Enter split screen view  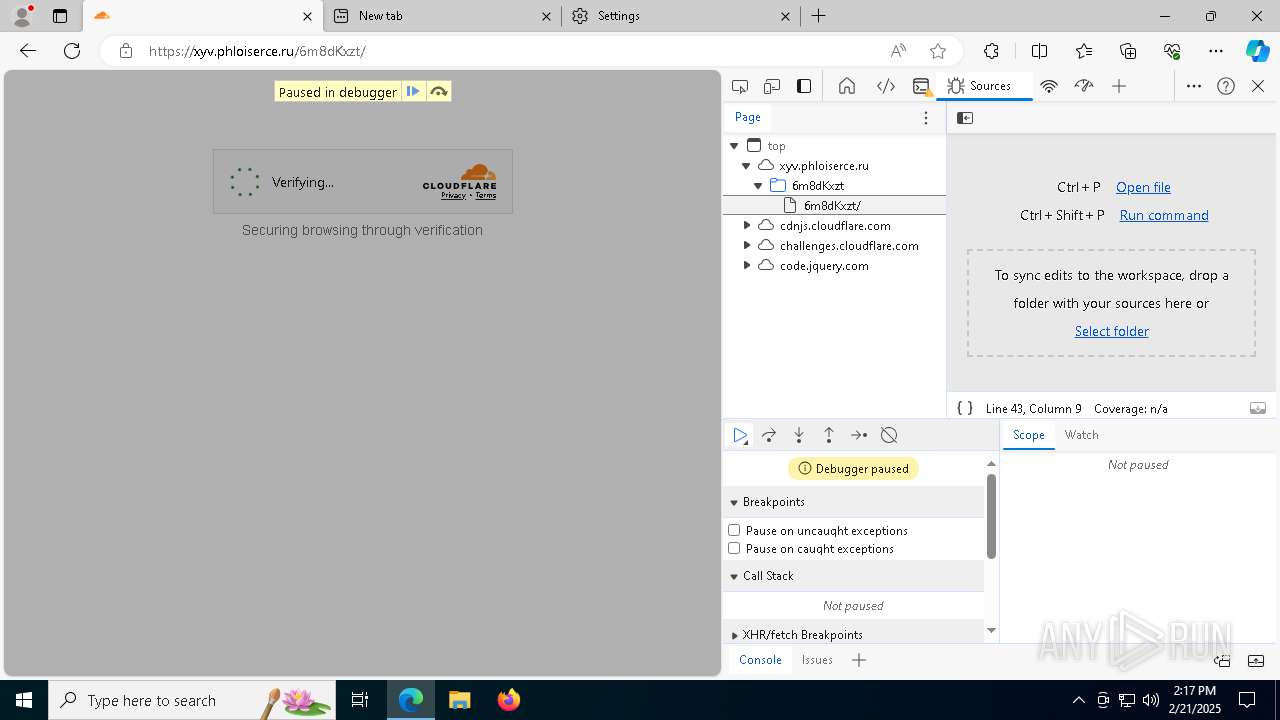click(x=1039, y=51)
